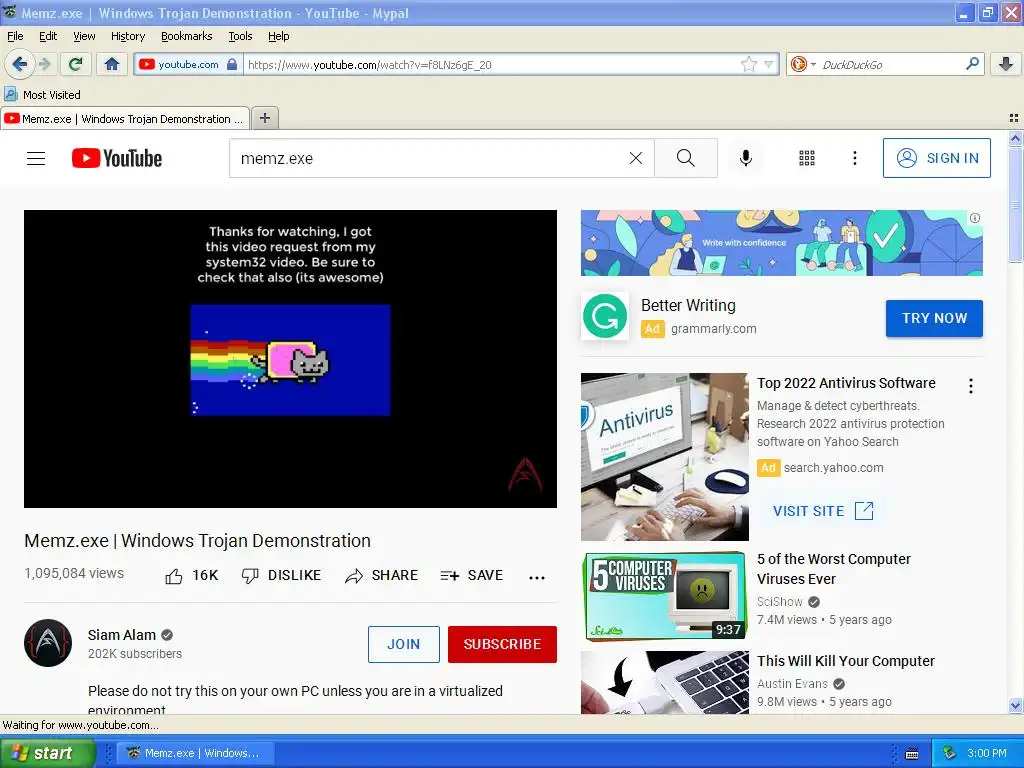
Task: Click the padlock site security icon
Action: pos(232,64)
